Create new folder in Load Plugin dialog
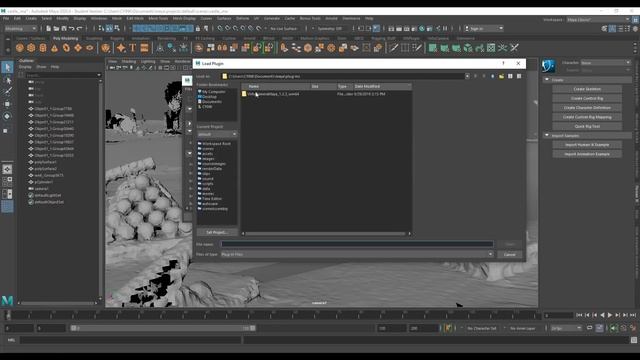The width and height of the screenshot is (640, 360). click(501, 76)
